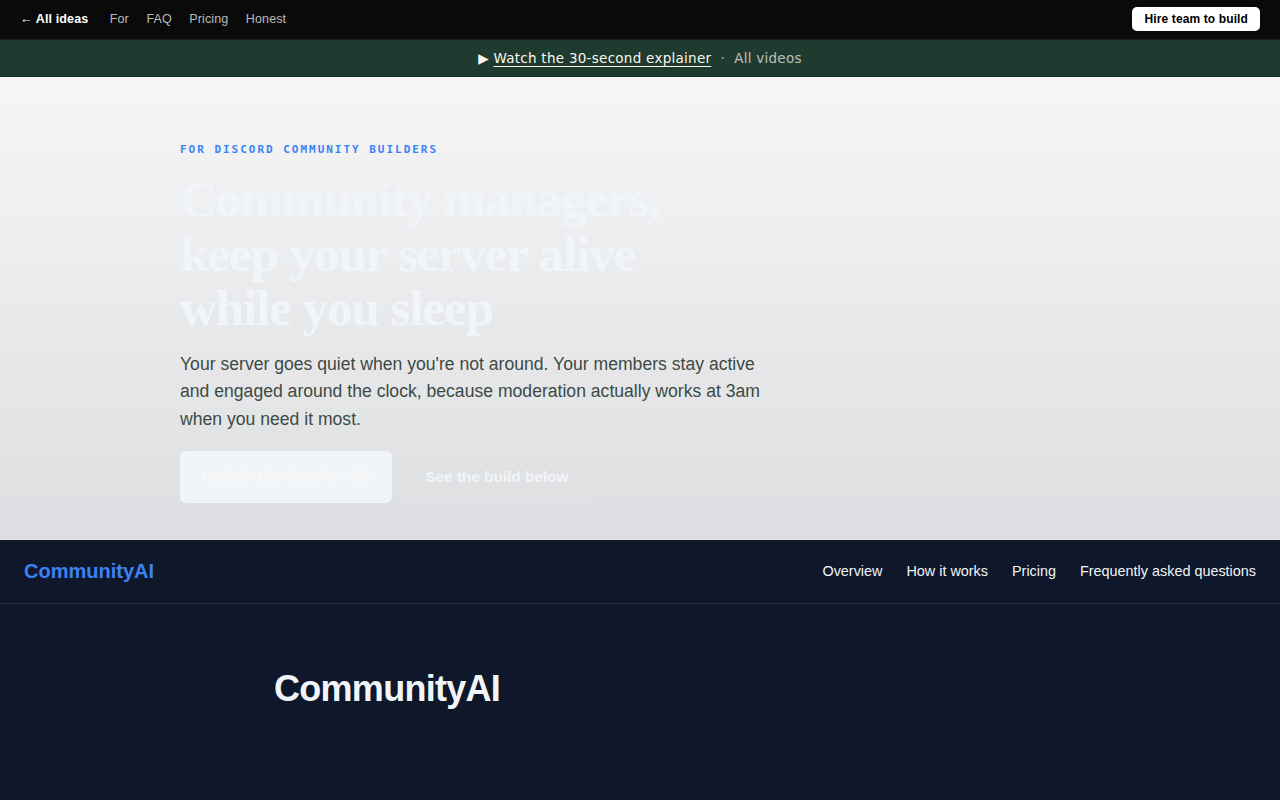Click the blue CommunityAI logo

[x=89, y=571]
